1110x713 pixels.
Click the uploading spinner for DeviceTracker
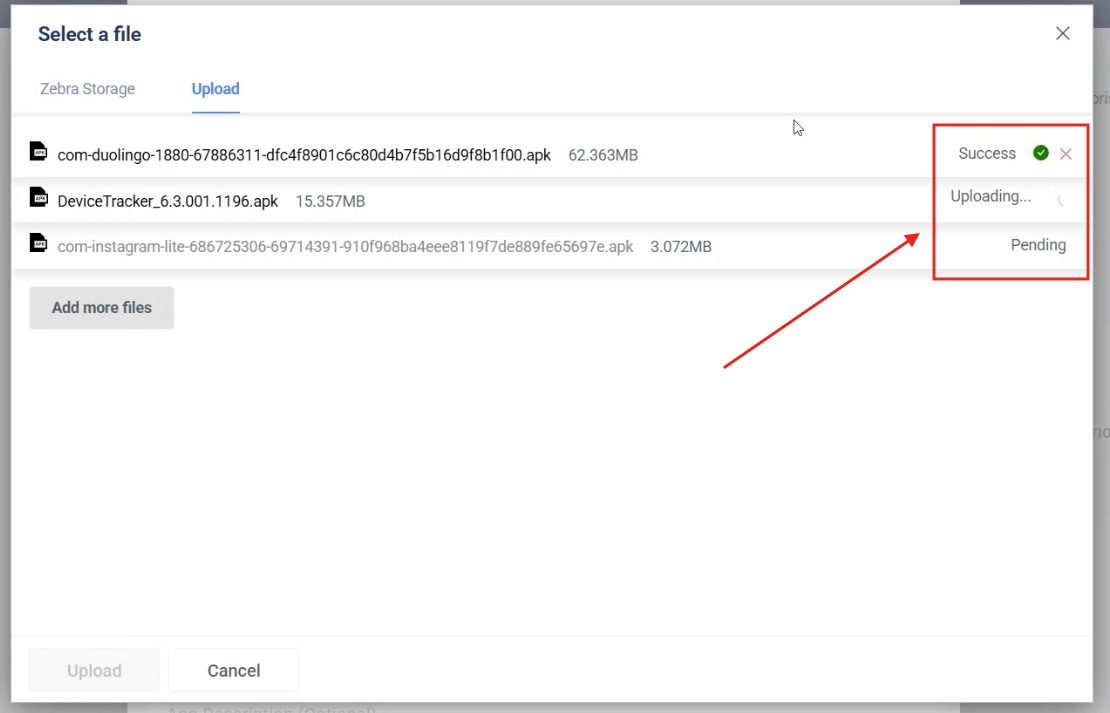click(1061, 200)
